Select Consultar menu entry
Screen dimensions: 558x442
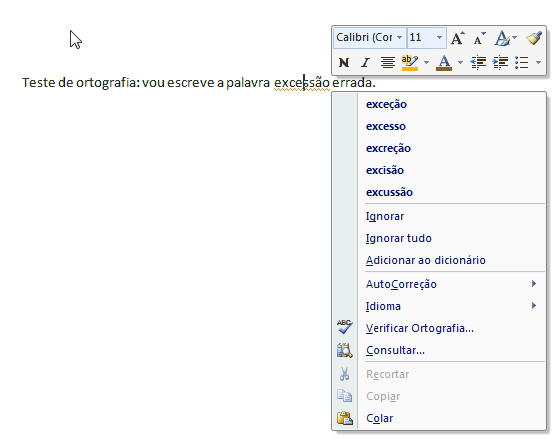(x=395, y=351)
